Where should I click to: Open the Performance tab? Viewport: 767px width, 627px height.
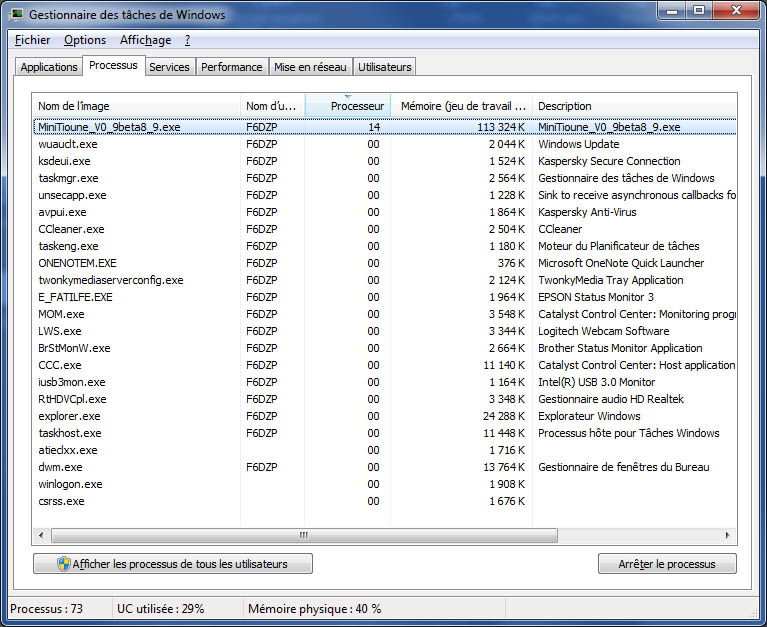(x=231, y=67)
